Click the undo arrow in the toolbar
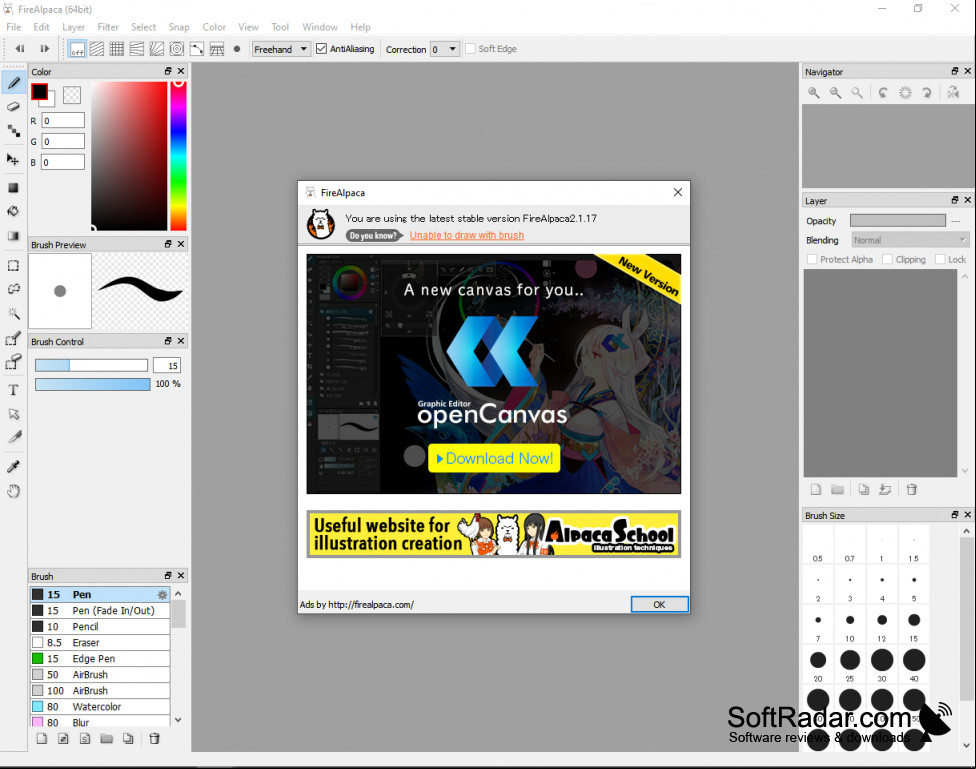The height and width of the screenshot is (769, 976). point(20,49)
